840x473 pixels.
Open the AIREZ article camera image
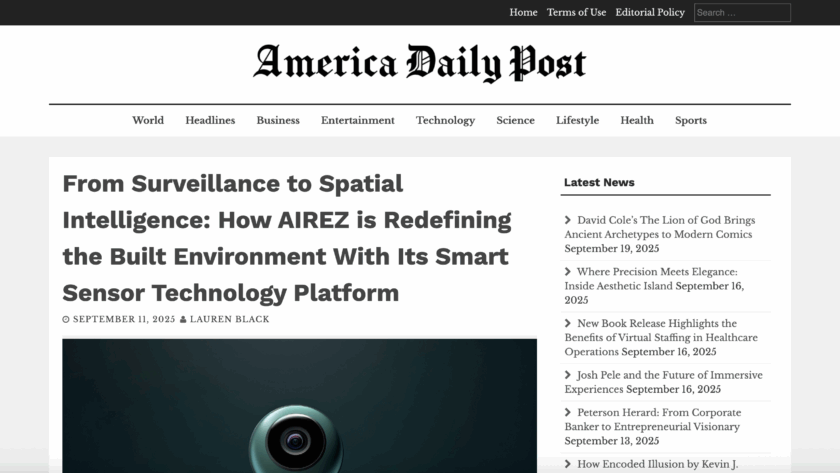299,405
